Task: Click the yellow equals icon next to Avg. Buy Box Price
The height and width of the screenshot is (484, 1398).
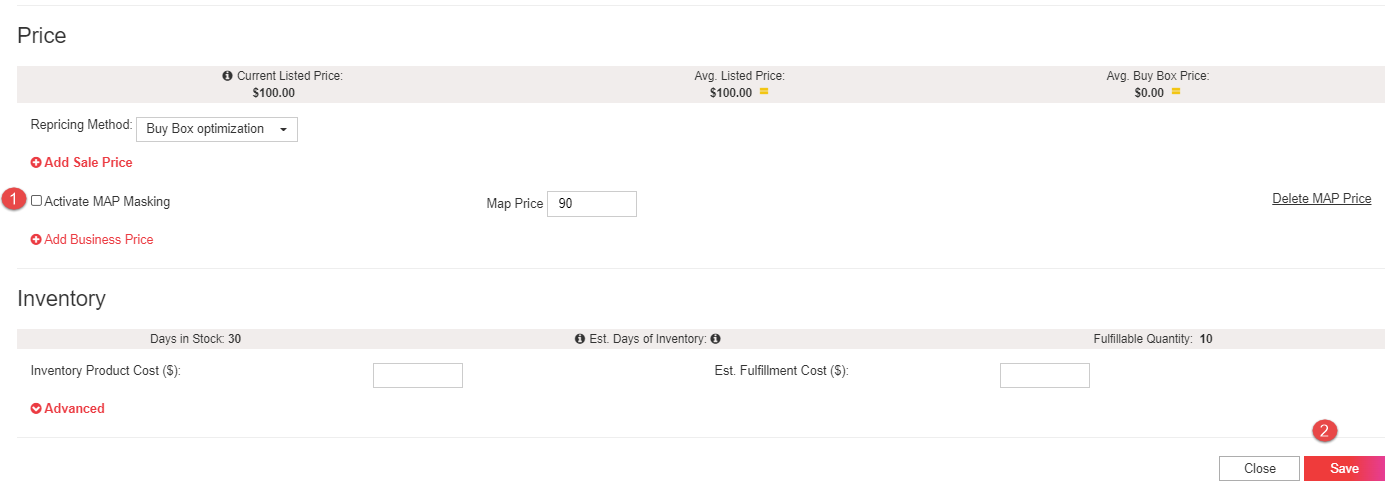Action: point(1176,92)
